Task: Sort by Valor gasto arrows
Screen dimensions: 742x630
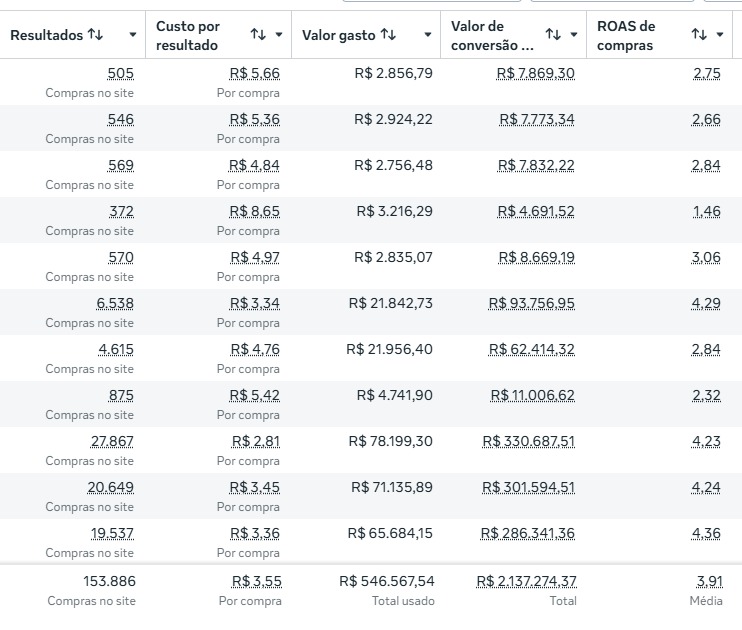Action: point(388,34)
